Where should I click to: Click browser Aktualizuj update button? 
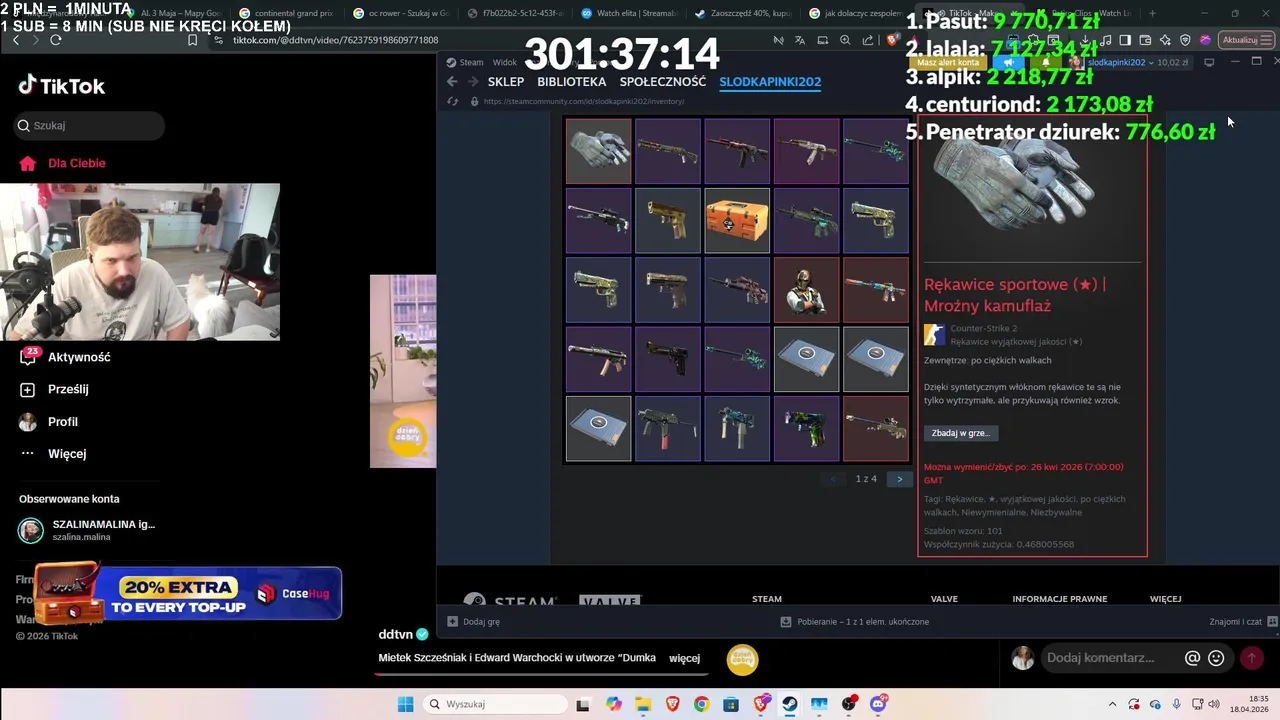1246,40
